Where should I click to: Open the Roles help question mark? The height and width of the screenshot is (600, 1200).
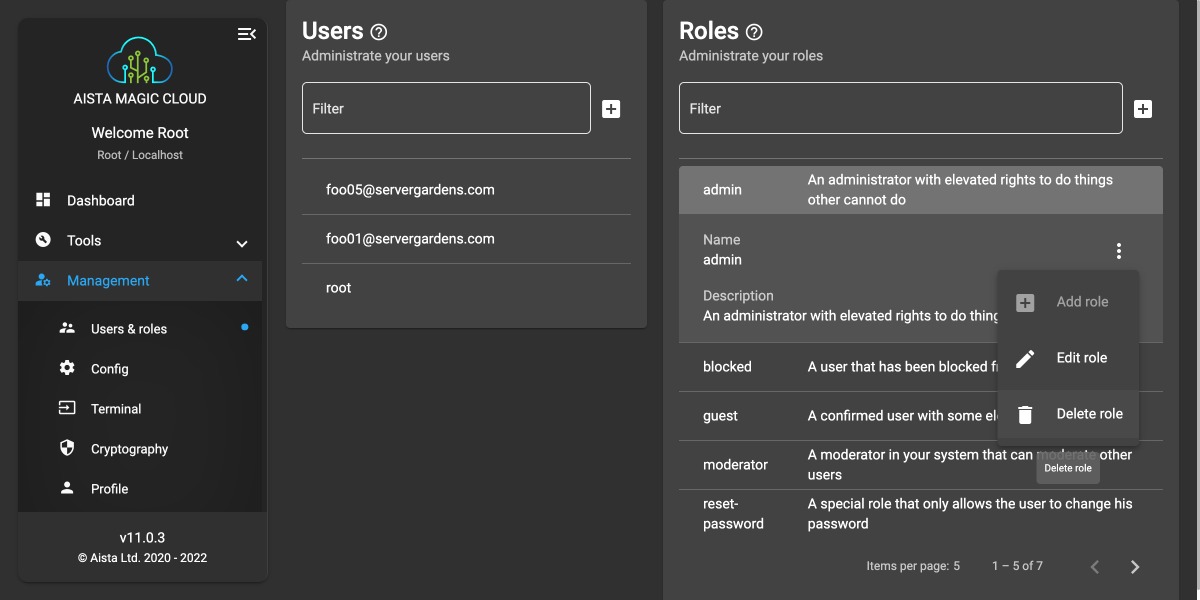(754, 32)
